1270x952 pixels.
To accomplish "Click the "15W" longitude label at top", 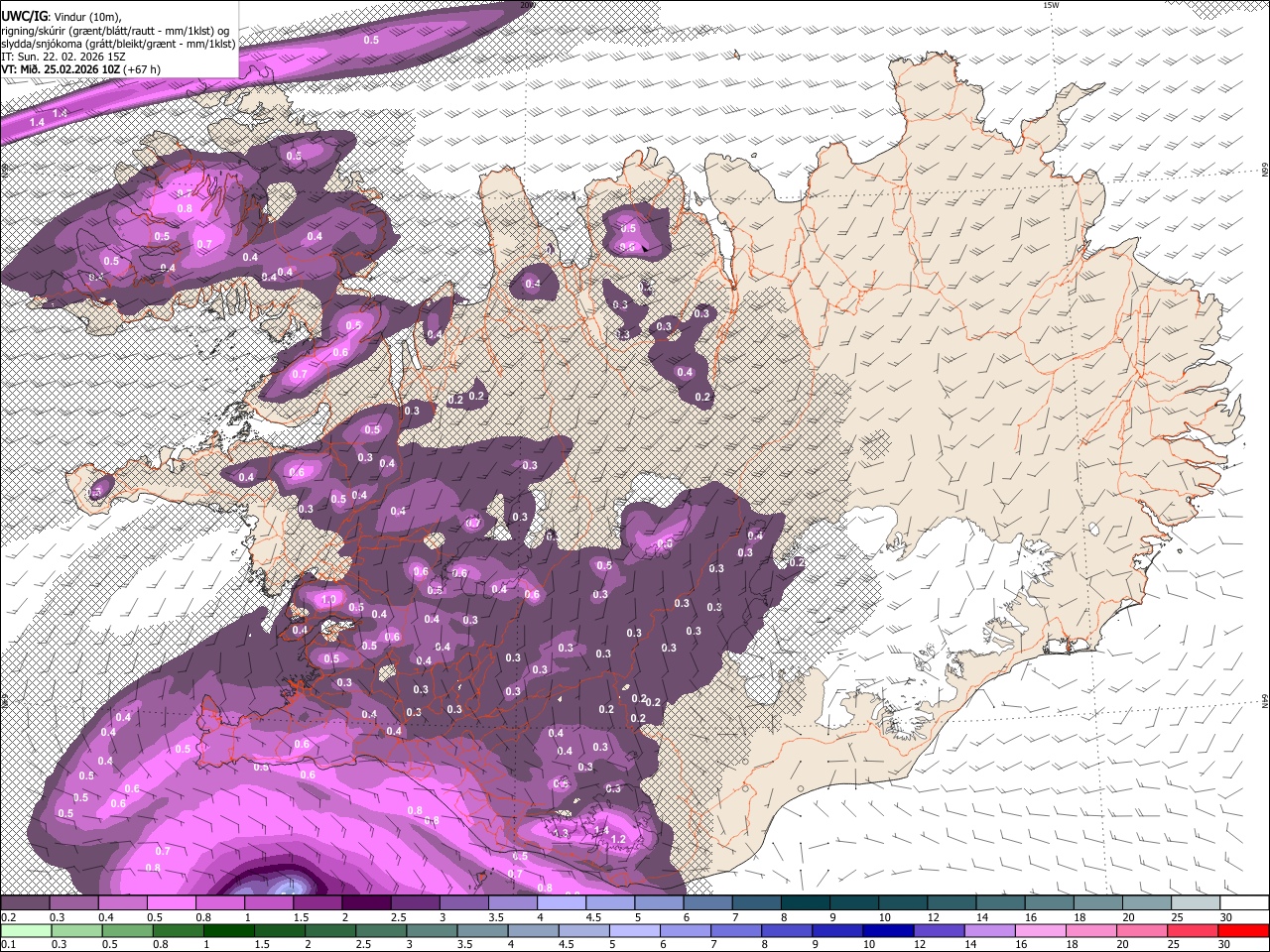I will 1051,5.
